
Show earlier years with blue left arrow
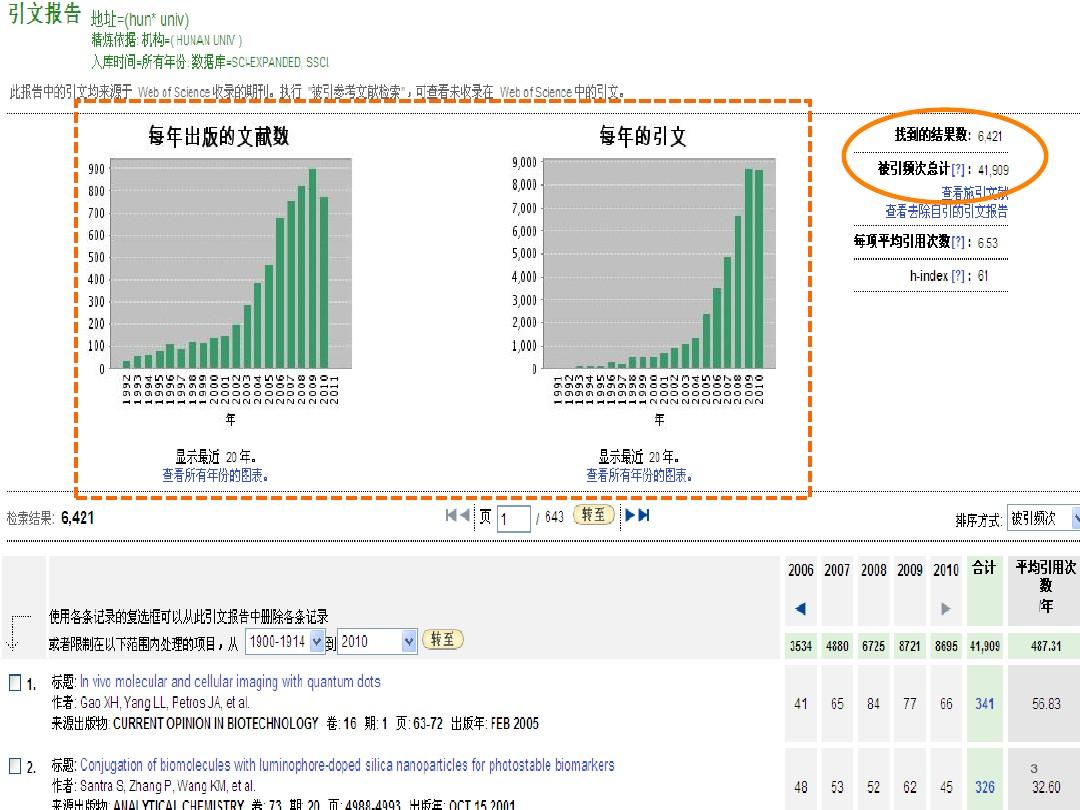coord(800,608)
